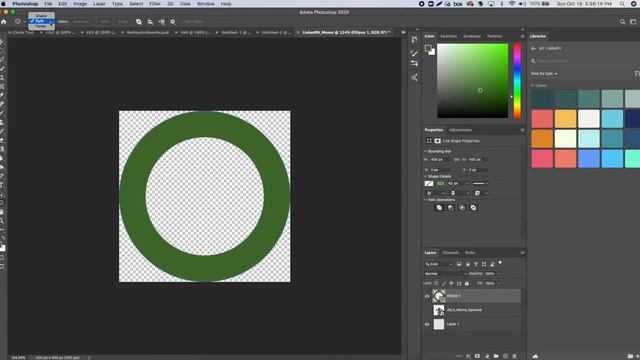This screenshot has height=360, width=640.
Task: Pick the orange-yellow library color swatch
Action: click(565, 119)
